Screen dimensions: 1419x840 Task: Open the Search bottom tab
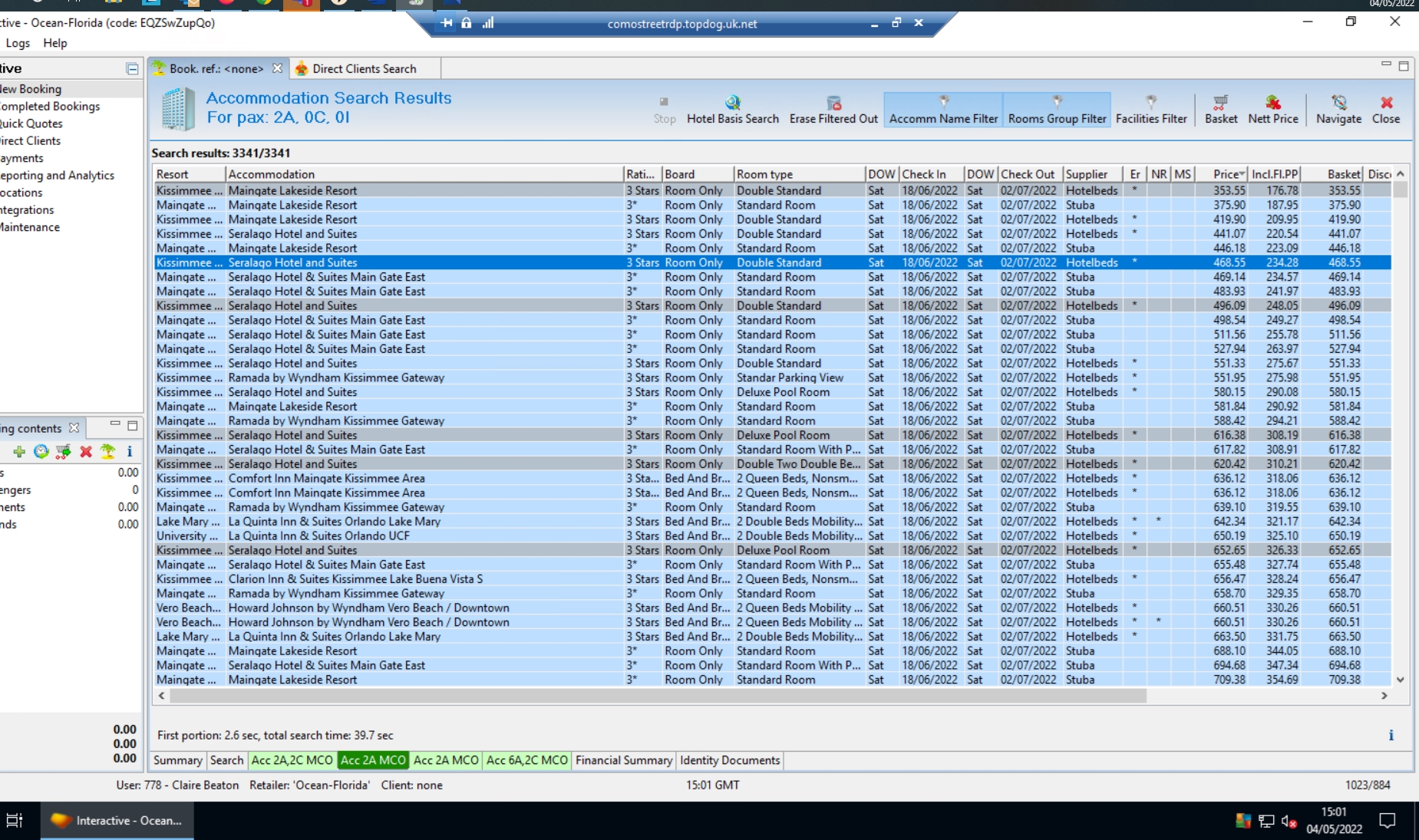click(x=226, y=760)
